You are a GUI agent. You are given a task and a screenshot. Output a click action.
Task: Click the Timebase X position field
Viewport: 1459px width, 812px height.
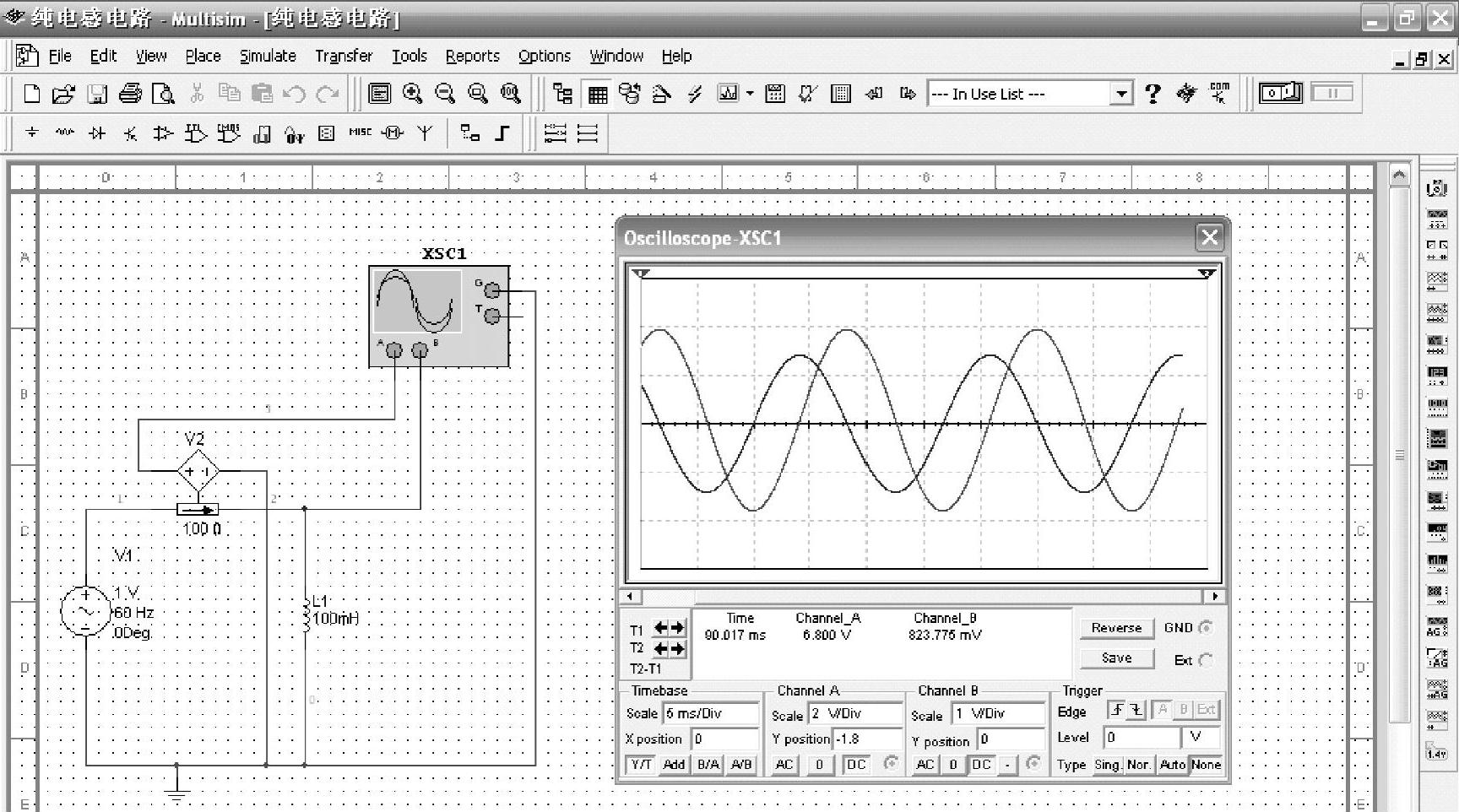click(724, 739)
